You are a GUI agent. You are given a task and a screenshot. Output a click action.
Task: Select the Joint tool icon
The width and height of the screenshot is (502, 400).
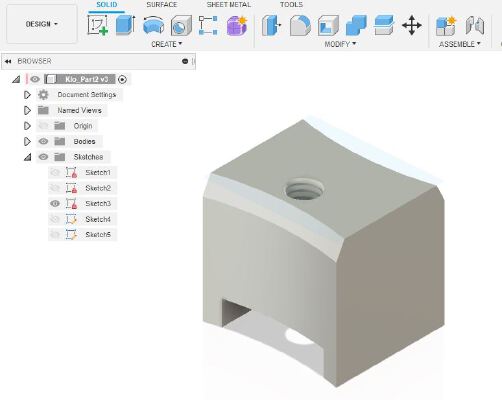pos(475,25)
